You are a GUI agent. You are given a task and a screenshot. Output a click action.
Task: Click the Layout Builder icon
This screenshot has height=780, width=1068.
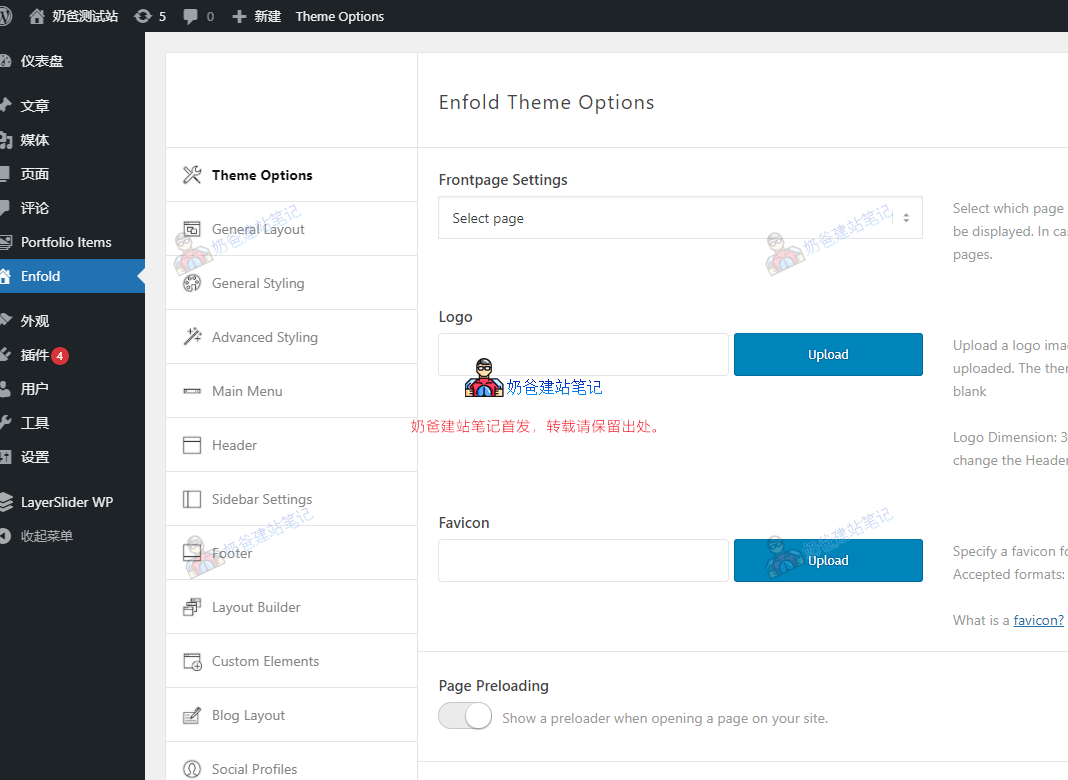click(192, 607)
